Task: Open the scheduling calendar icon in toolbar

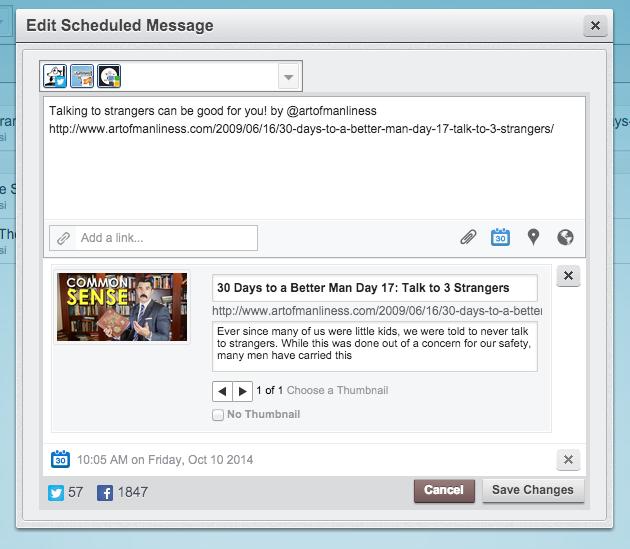Action: click(x=500, y=237)
